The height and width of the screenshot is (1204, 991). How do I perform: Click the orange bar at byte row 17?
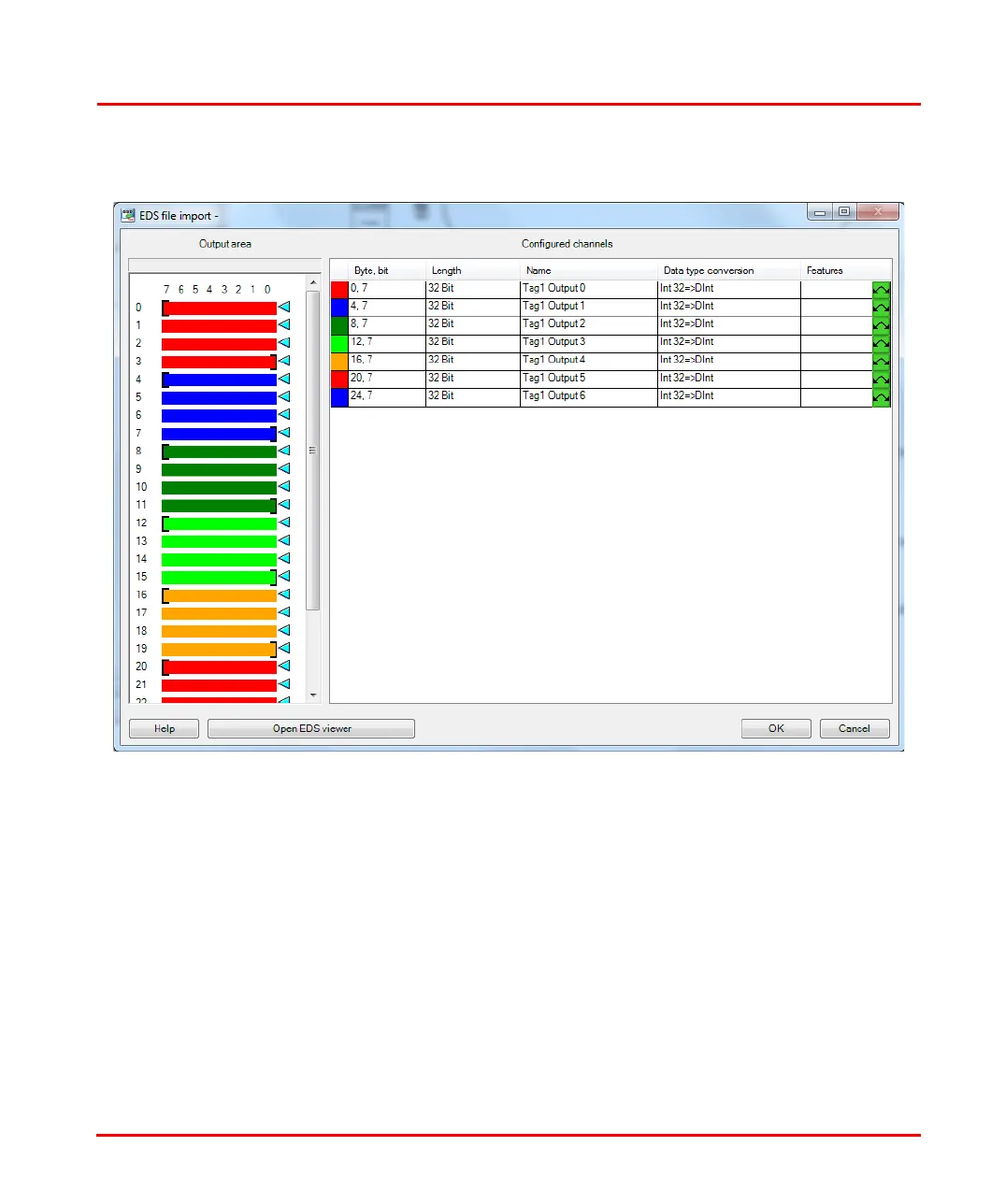click(x=219, y=613)
